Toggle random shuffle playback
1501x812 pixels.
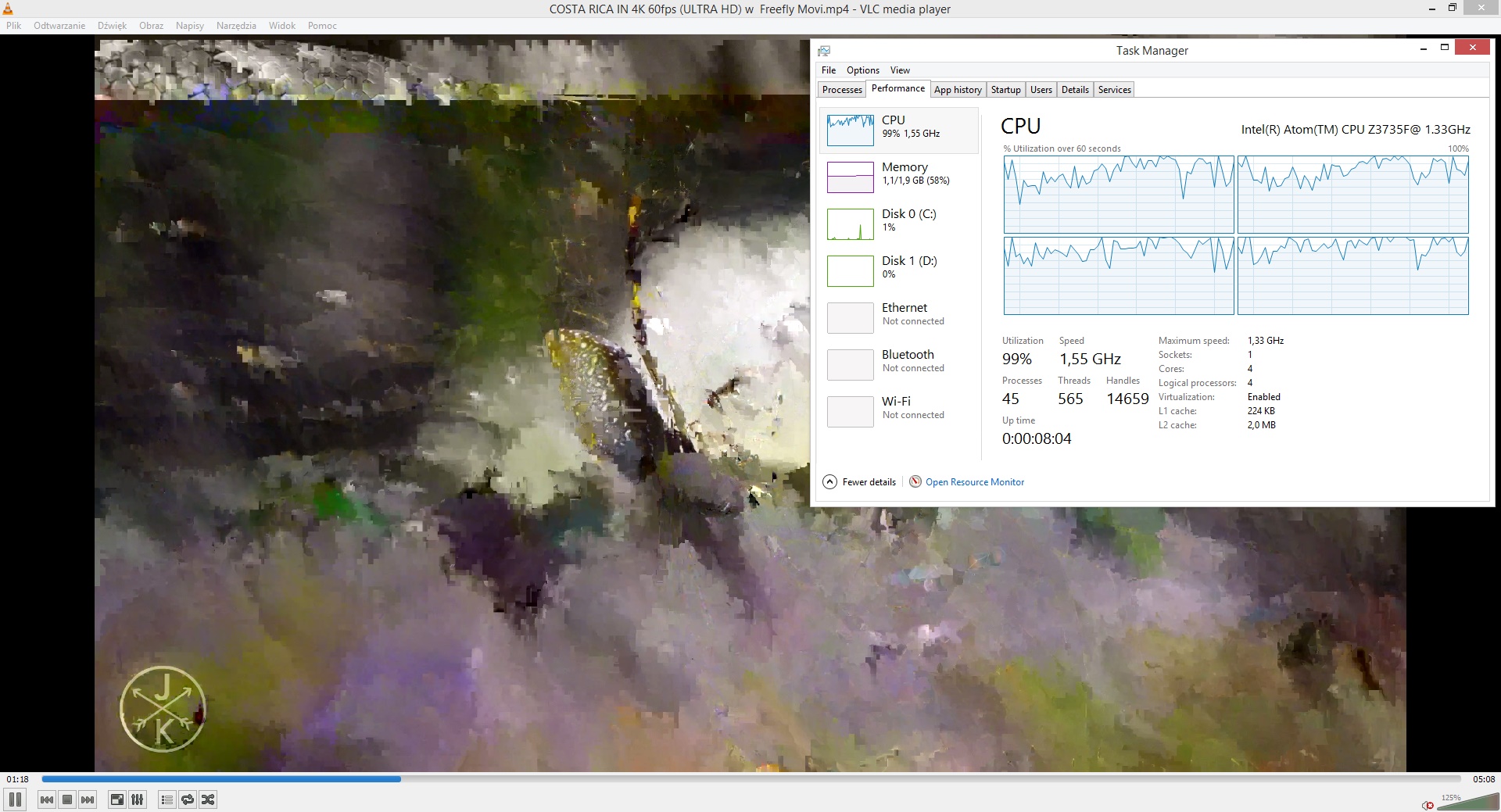tap(208, 799)
